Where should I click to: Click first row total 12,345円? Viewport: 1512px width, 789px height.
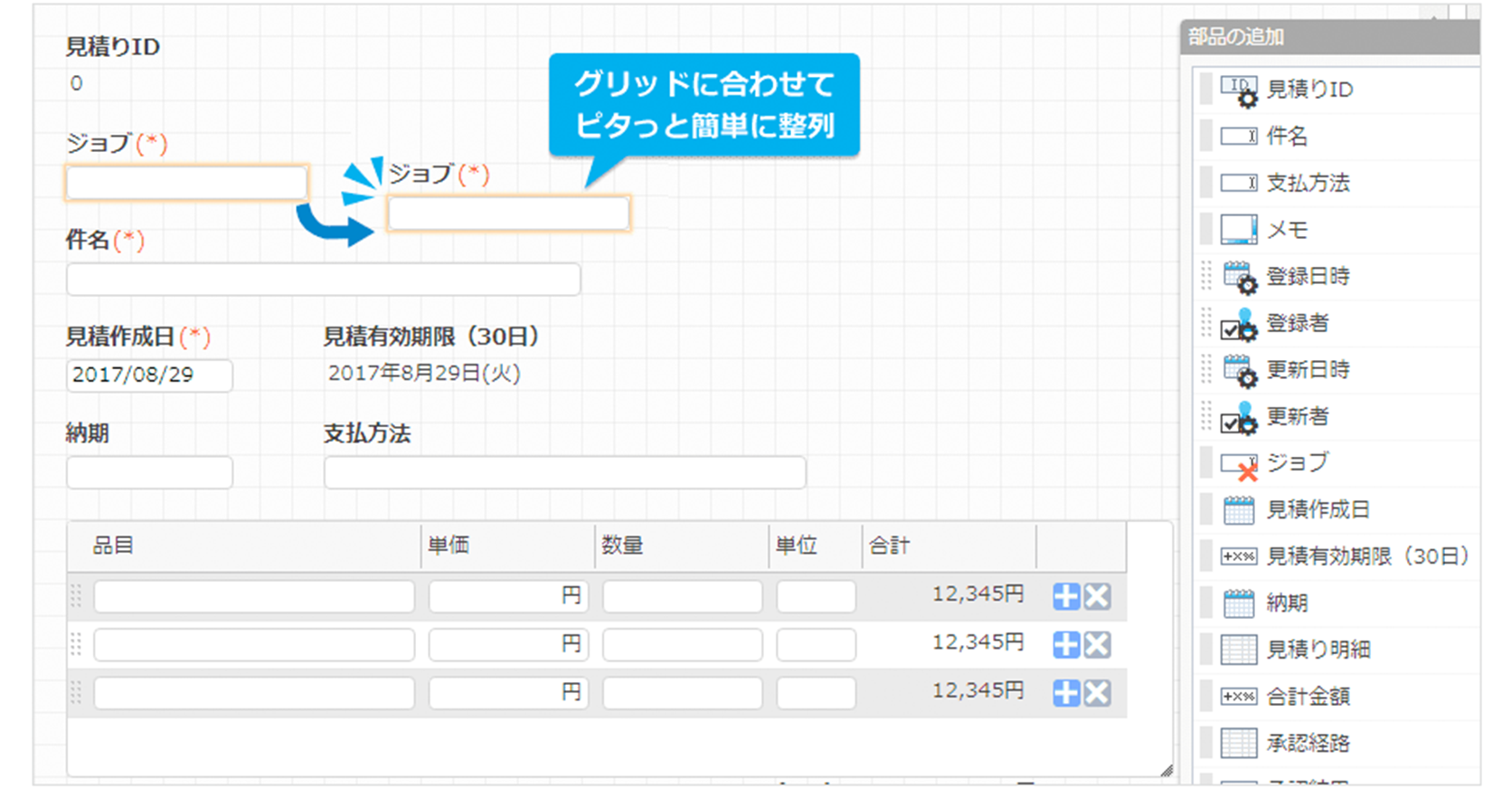(978, 594)
